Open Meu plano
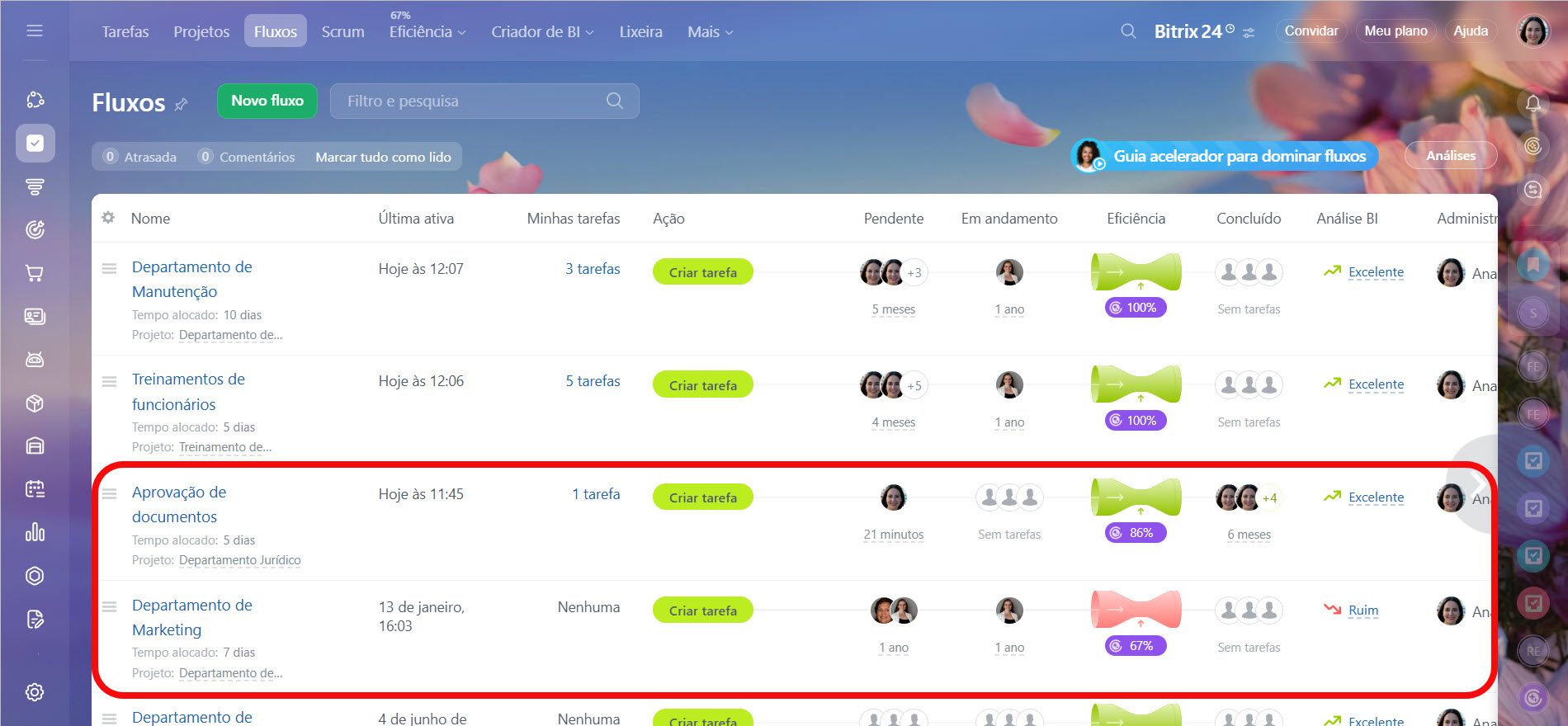Viewport: 1568px width, 726px height. (x=1396, y=31)
